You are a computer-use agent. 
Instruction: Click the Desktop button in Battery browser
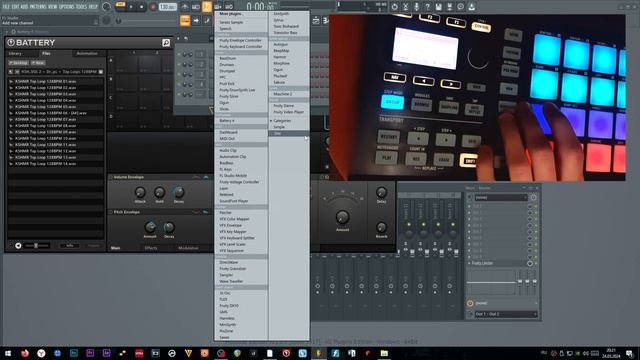(x=18, y=63)
